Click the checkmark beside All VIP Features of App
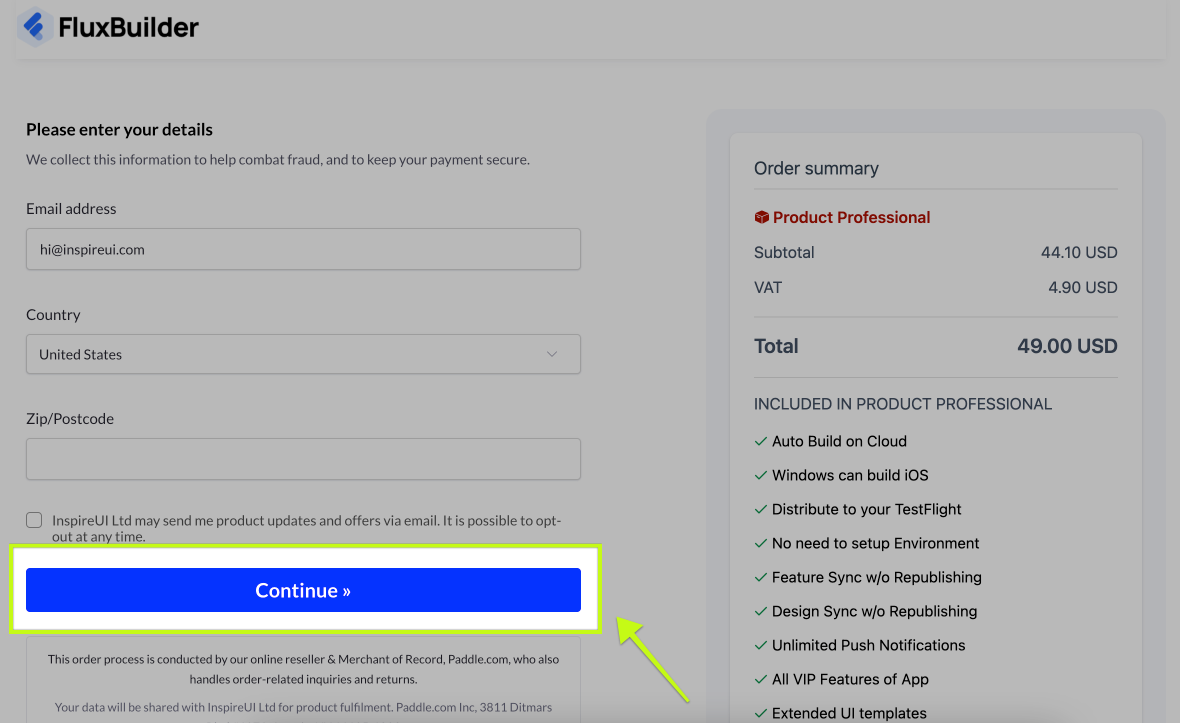The width and height of the screenshot is (1180, 723). click(x=760, y=679)
